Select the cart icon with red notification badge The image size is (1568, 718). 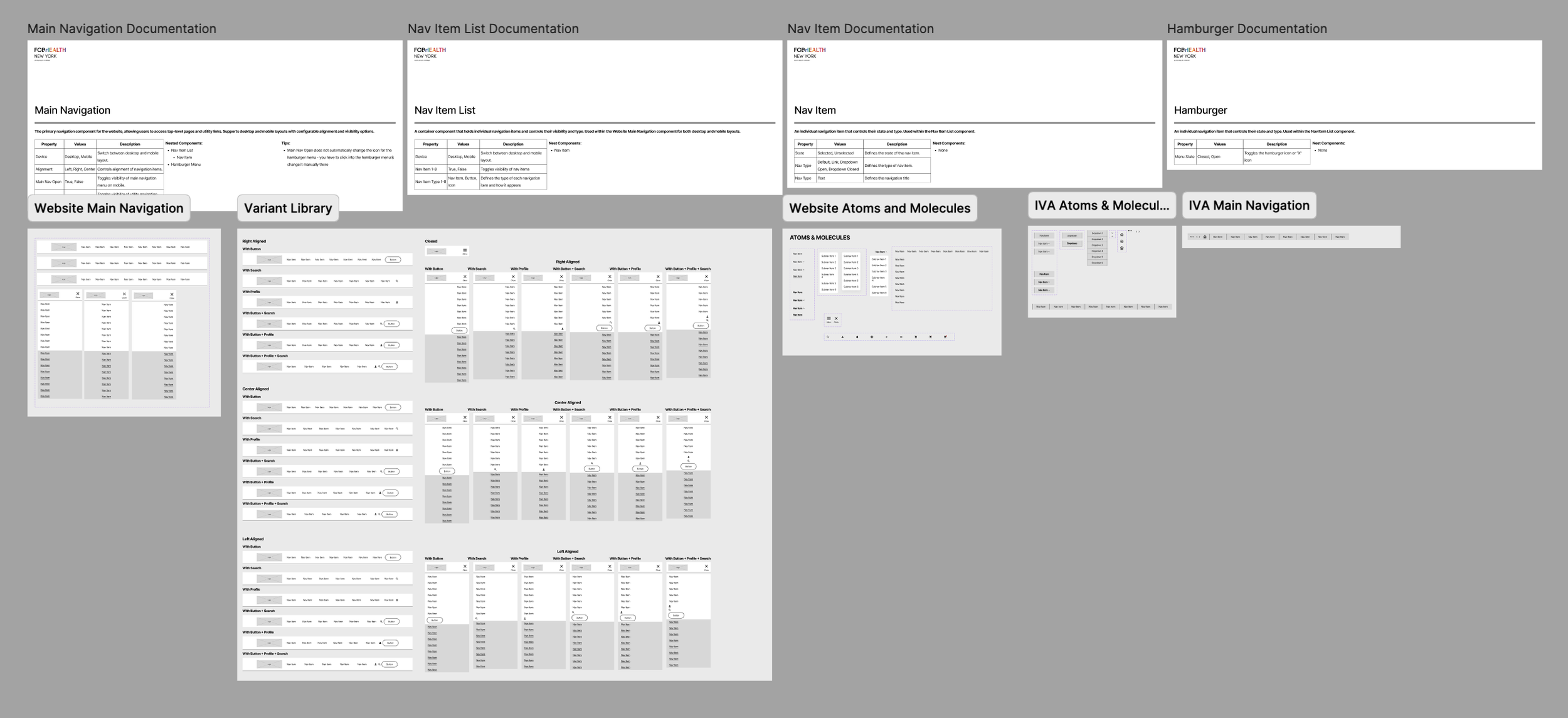pyautogui.click(x=946, y=337)
